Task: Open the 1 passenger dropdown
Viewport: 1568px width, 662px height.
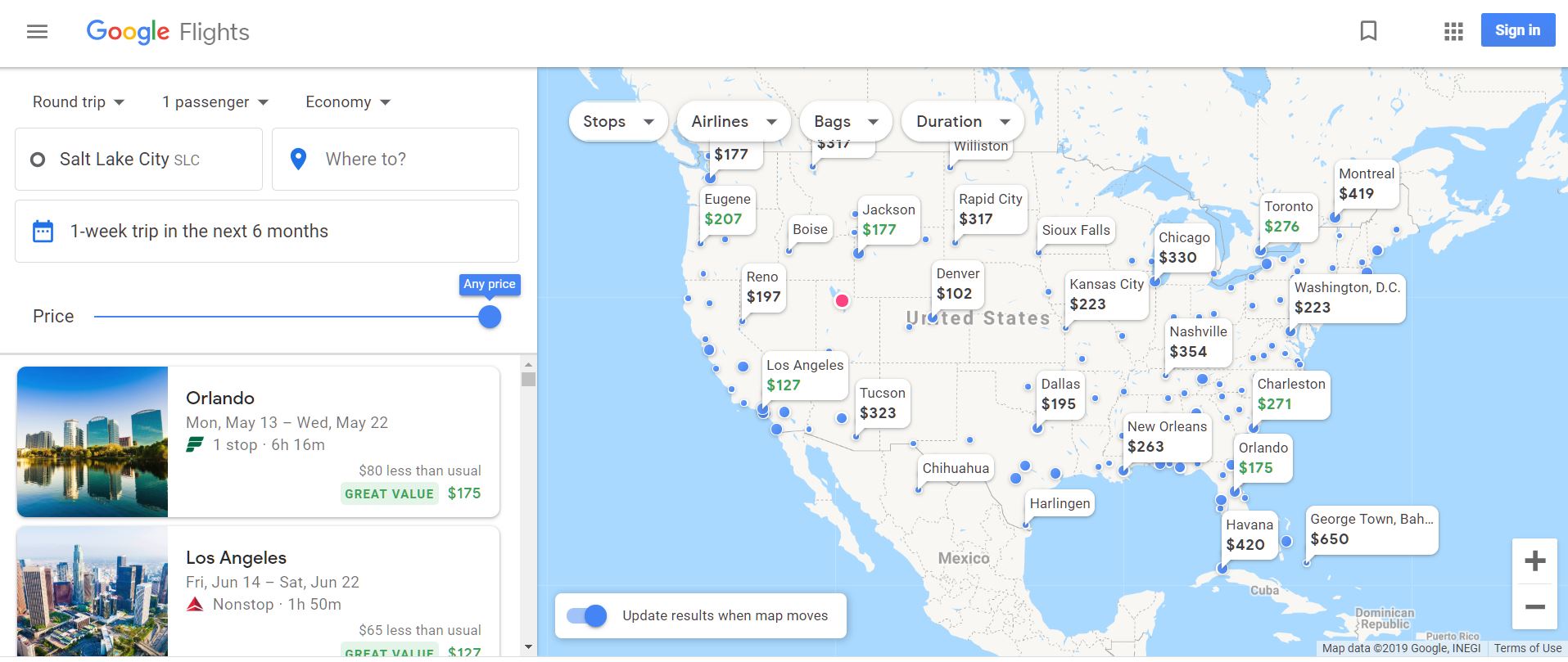Action: click(x=215, y=102)
